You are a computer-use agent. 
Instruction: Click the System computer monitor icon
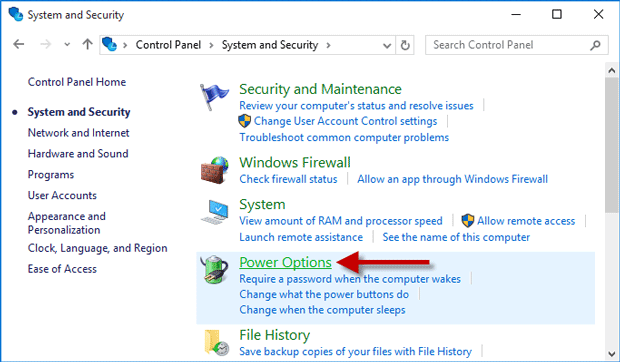tap(215, 212)
